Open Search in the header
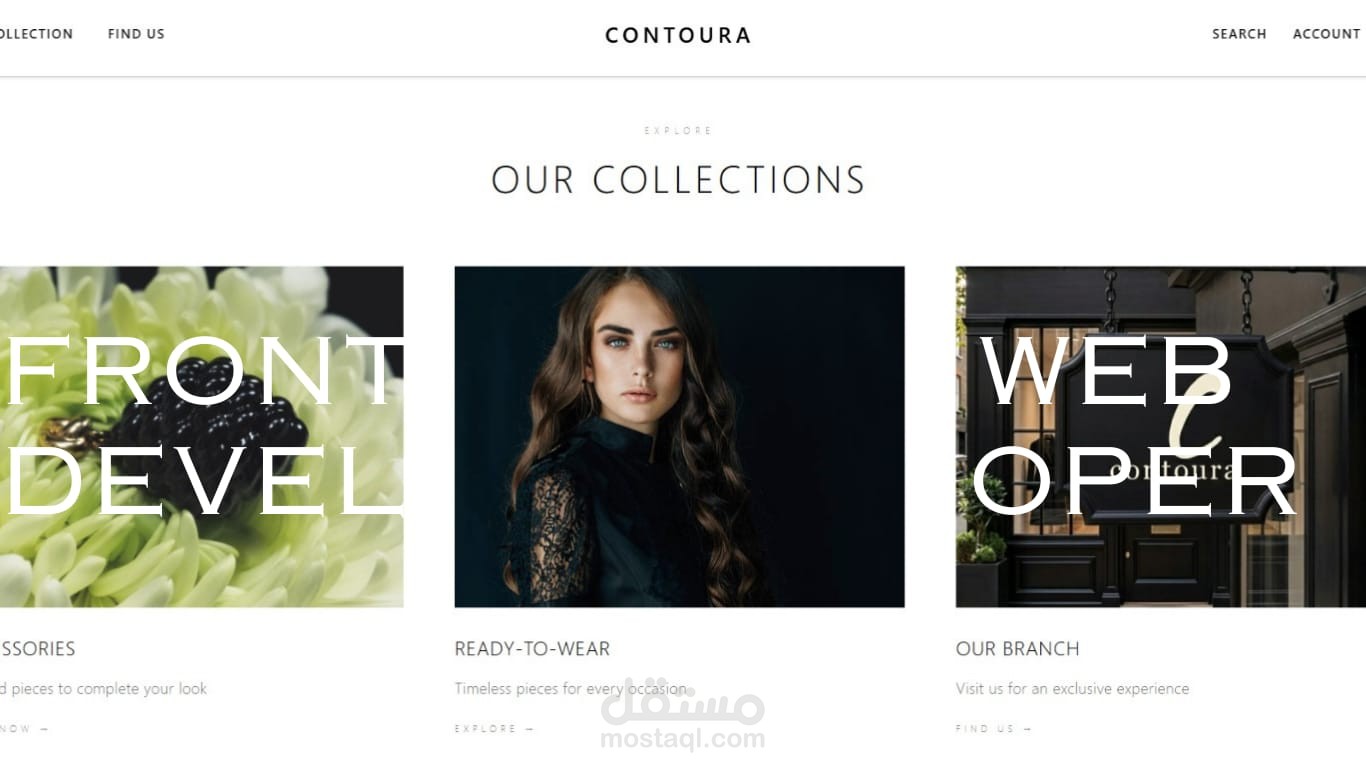1366x768 pixels. (x=1239, y=34)
